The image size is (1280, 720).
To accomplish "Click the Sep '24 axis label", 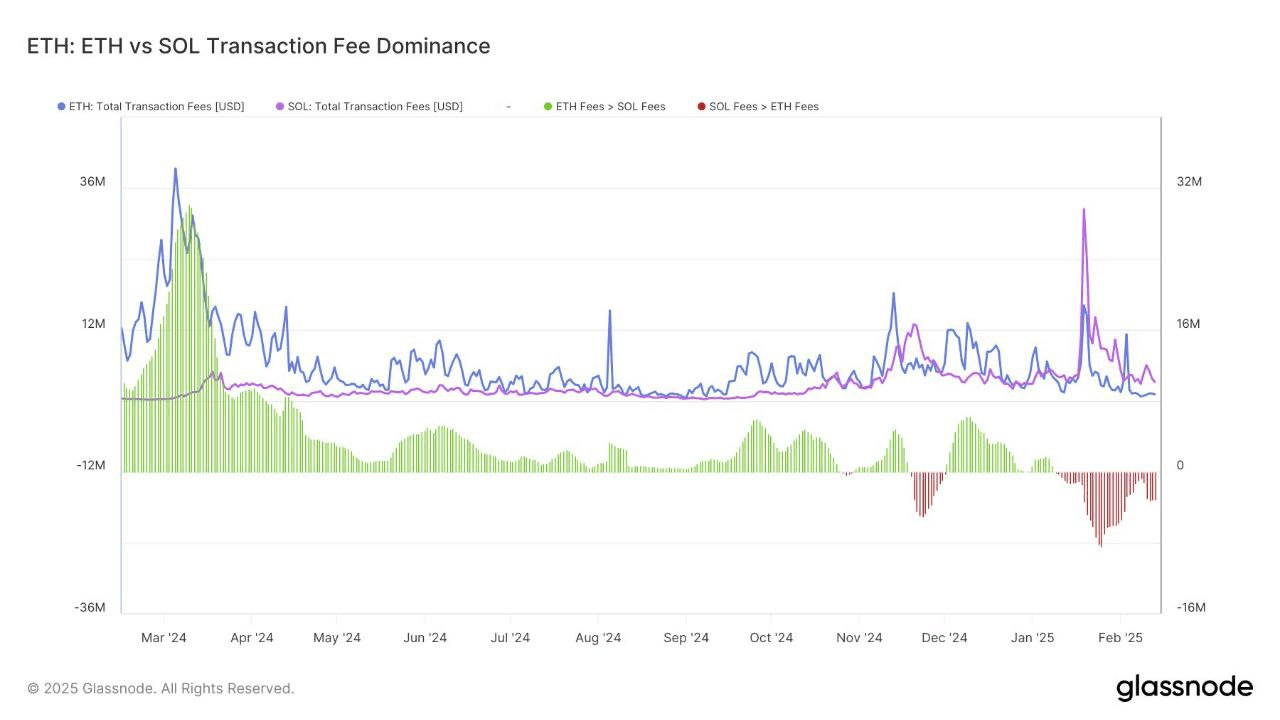I will pos(686,637).
